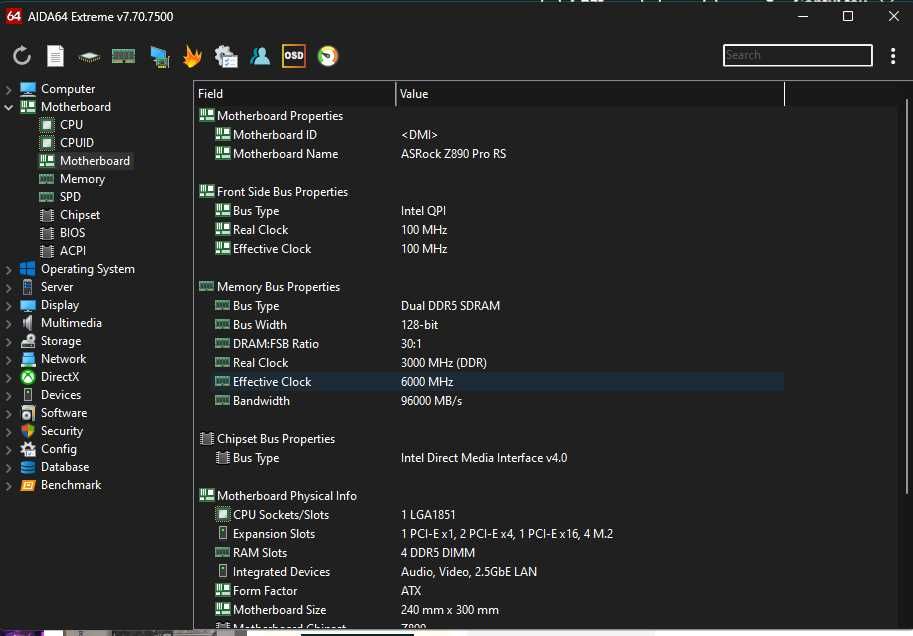Expand the Computer tree node
This screenshot has height=636, width=913.
pos(8,89)
